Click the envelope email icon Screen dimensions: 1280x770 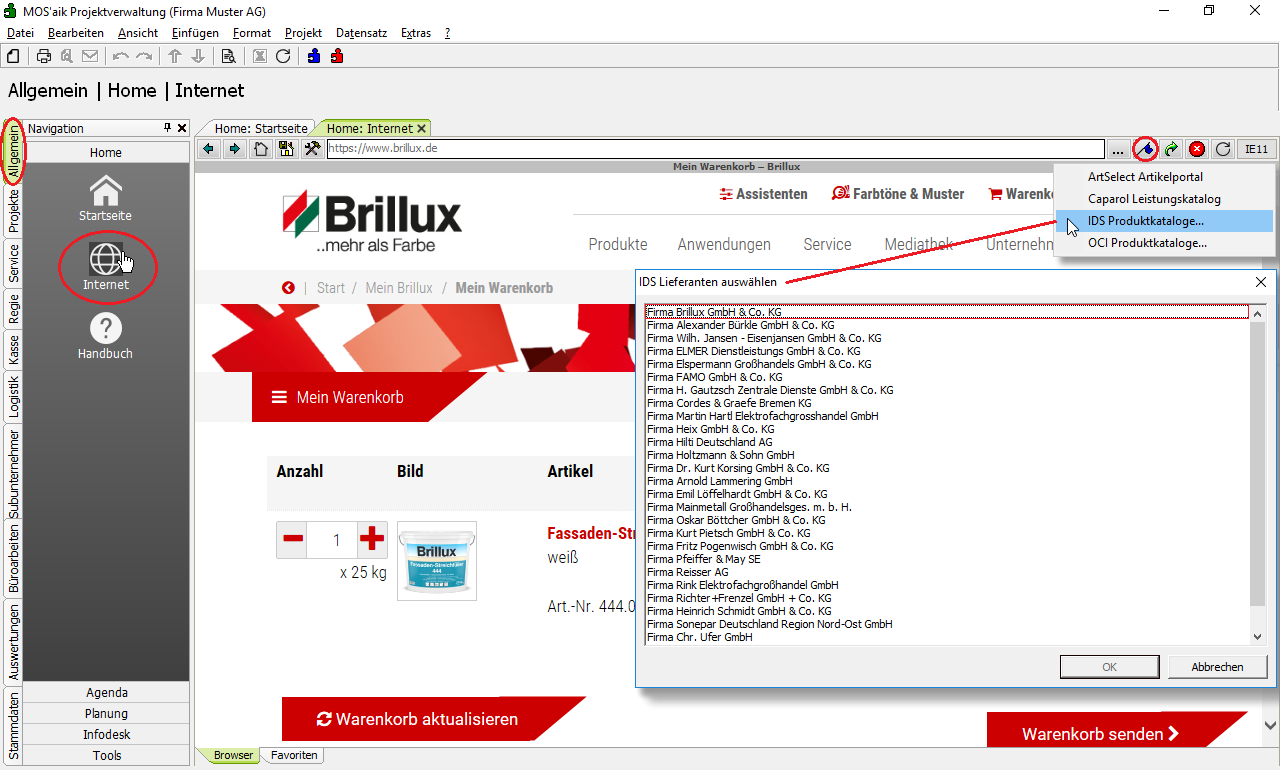pos(90,56)
